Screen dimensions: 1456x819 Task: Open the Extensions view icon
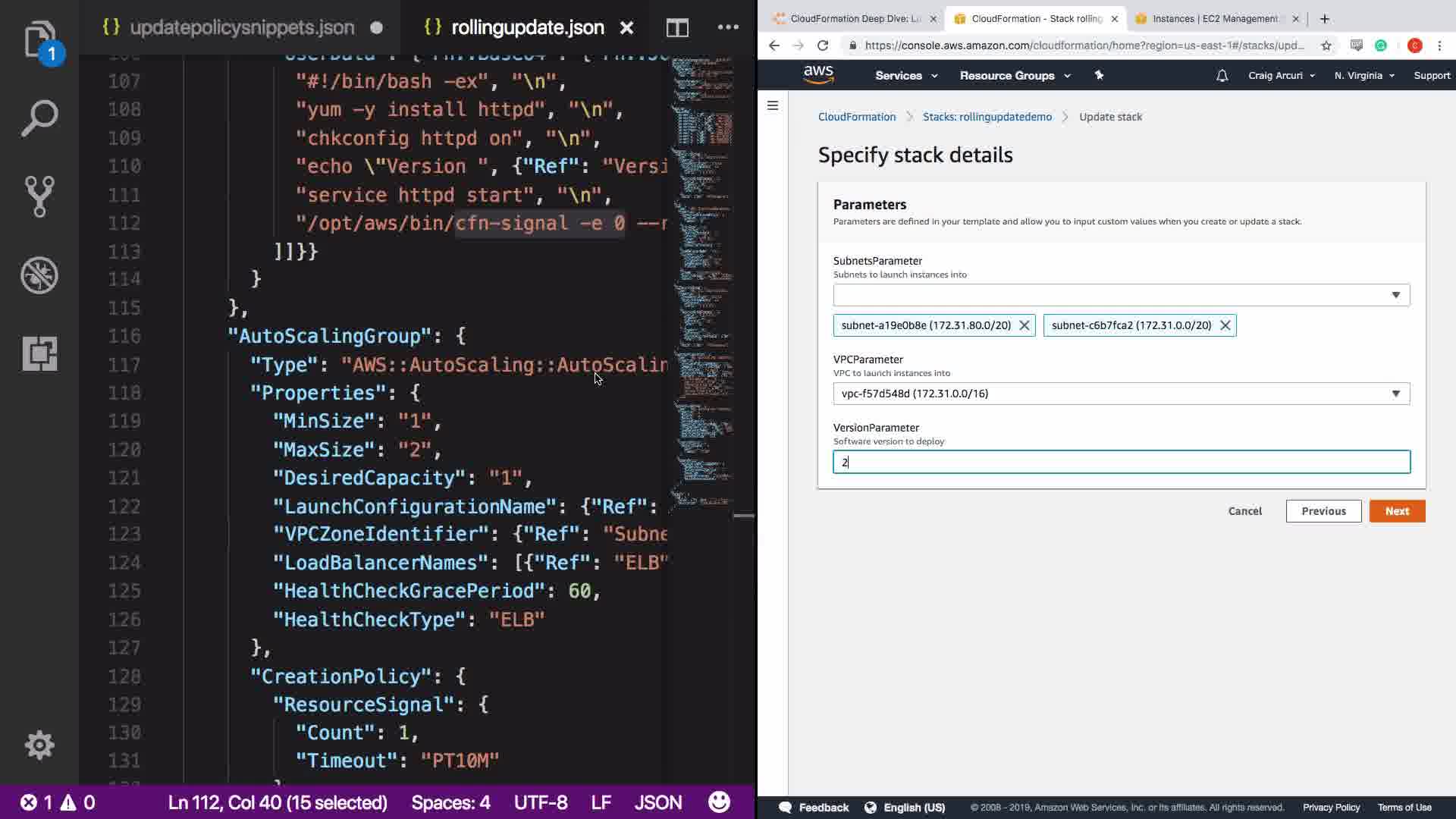39,353
